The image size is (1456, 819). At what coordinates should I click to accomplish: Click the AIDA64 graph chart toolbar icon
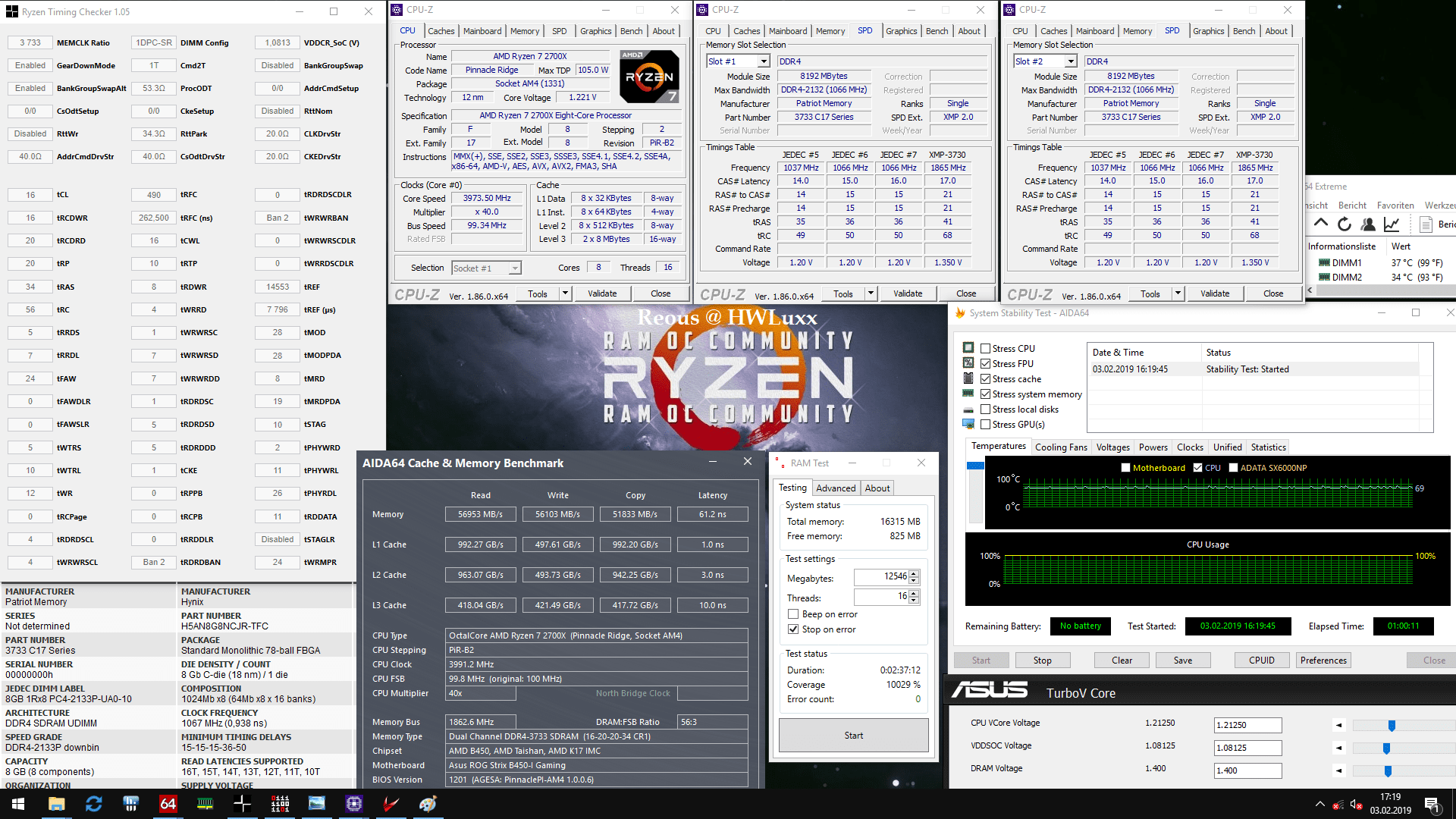(x=1392, y=224)
